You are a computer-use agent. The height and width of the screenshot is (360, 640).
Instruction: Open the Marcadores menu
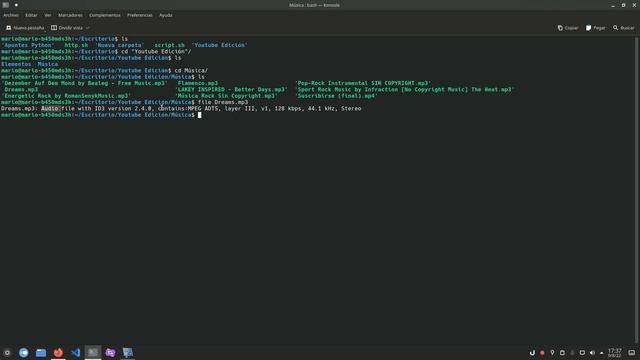(x=70, y=15)
